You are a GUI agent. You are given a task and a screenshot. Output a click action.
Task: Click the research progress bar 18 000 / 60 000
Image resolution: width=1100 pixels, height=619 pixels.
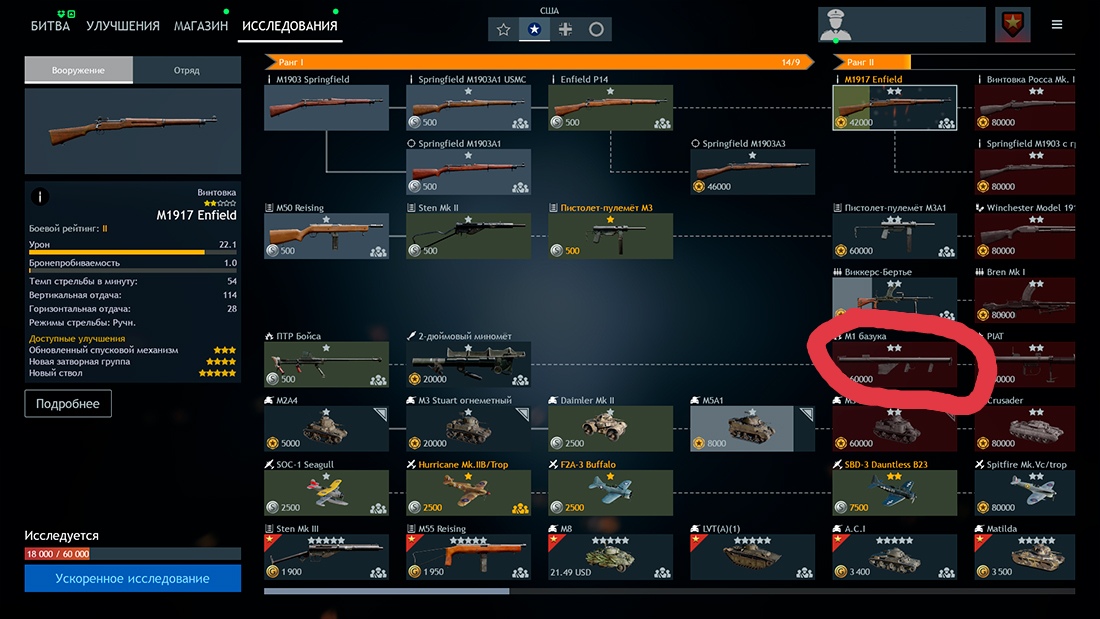tap(133, 554)
